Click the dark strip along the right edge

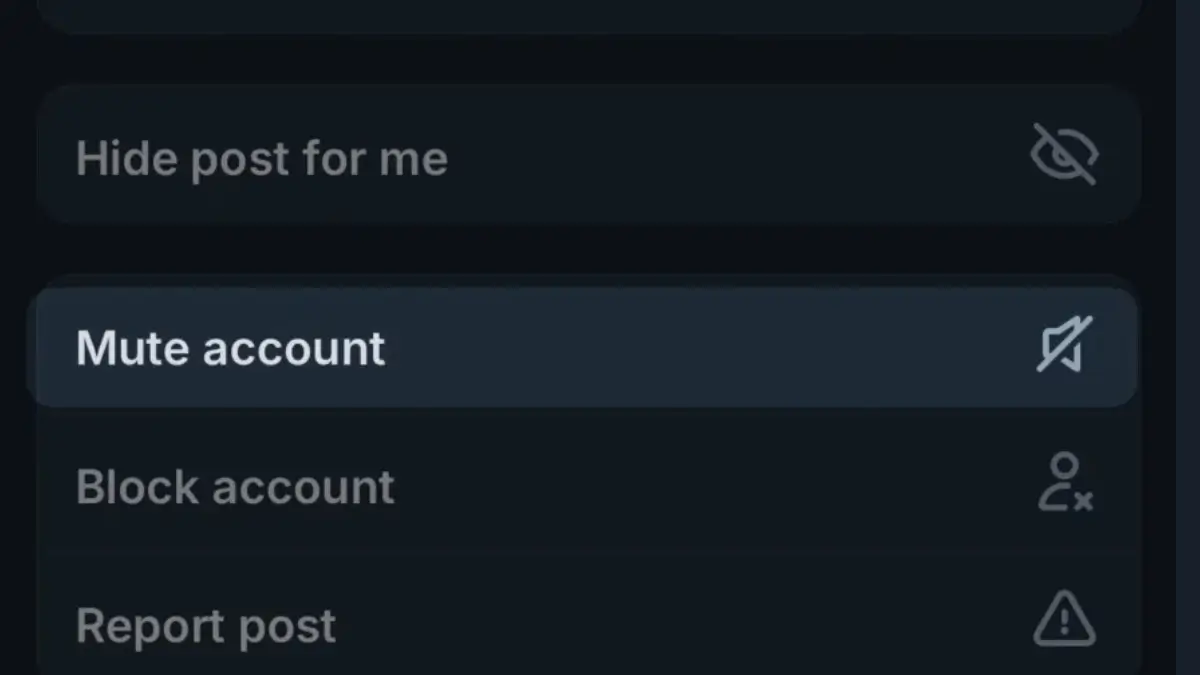click(1187, 340)
